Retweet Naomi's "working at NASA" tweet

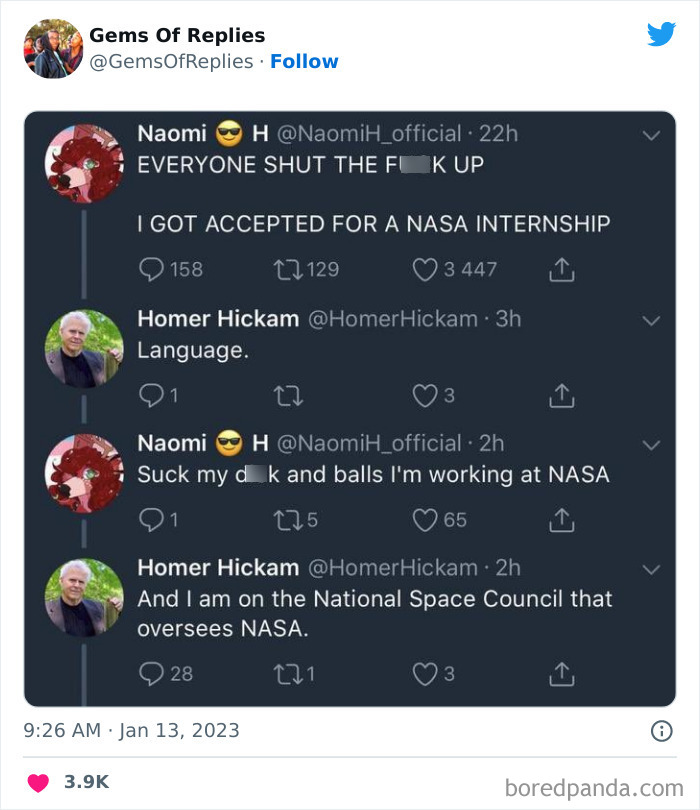point(288,519)
